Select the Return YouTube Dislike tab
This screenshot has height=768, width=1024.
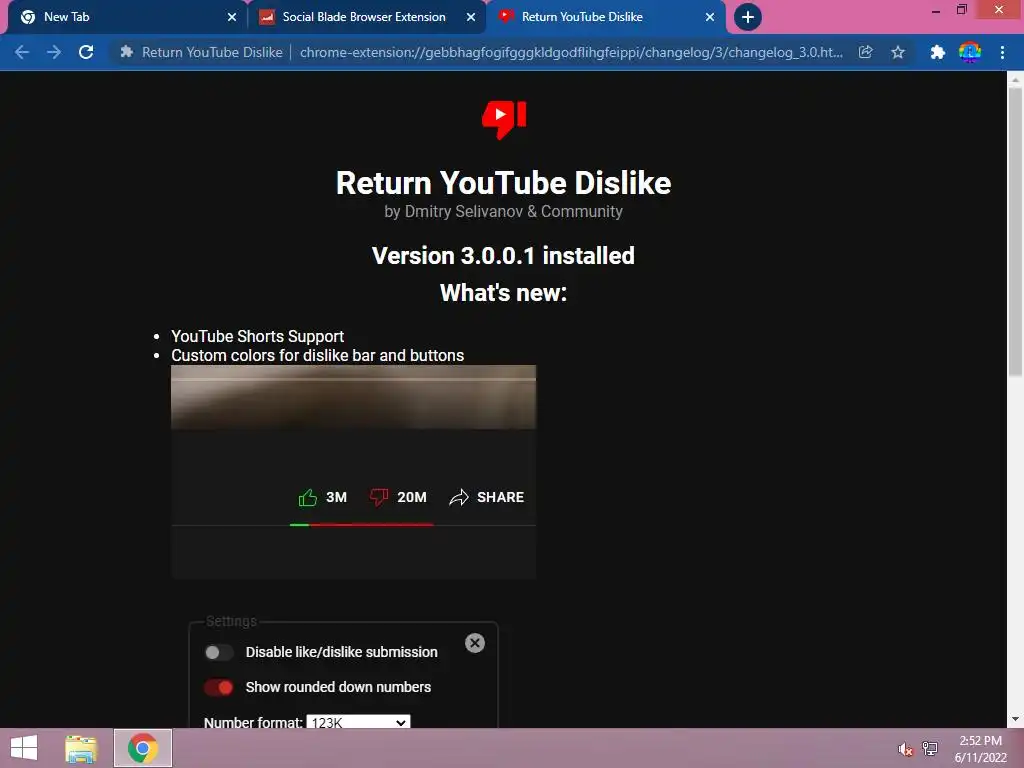click(x=606, y=17)
